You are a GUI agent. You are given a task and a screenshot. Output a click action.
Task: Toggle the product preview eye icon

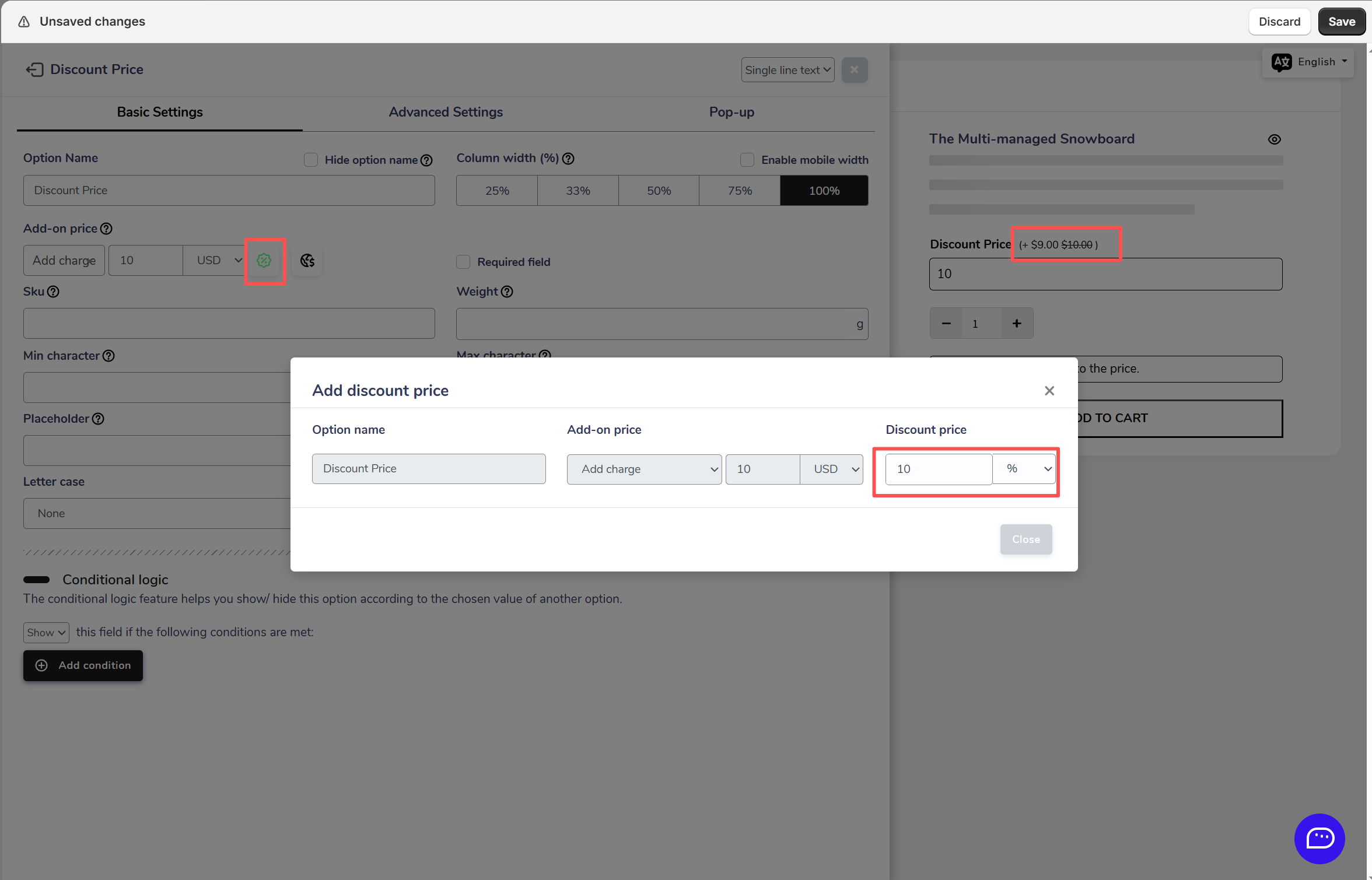point(1274,139)
